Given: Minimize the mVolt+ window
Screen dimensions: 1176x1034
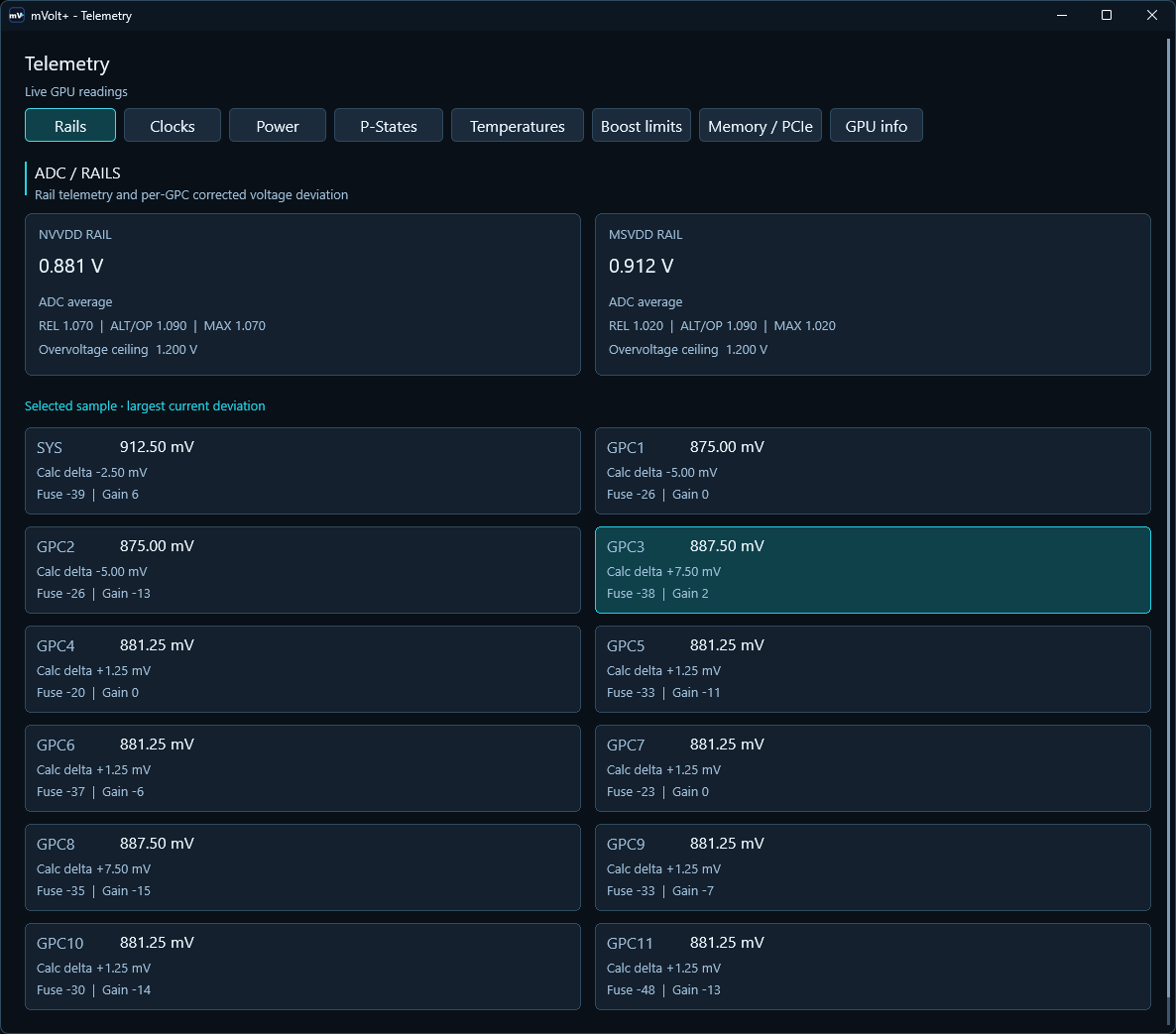Looking at the screenshot, I should click(1061, 15).
